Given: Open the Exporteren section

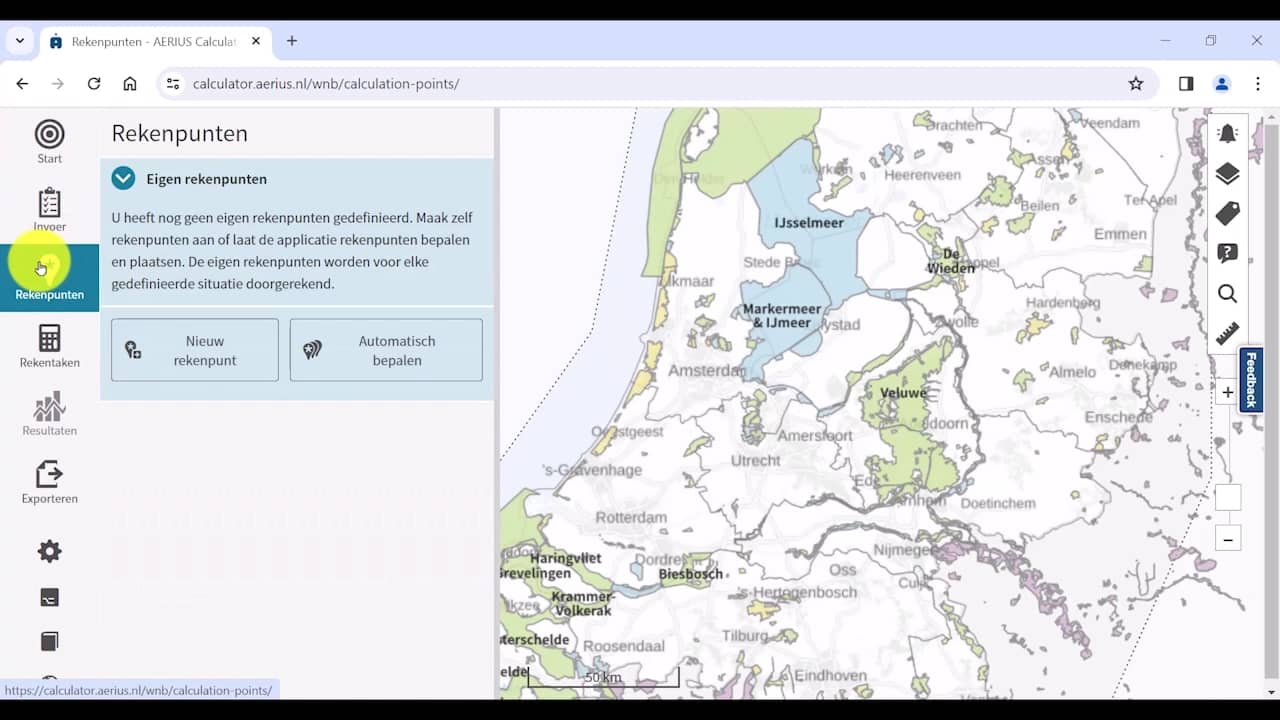Looking at the screenshot, I should (x=49, y=482).
